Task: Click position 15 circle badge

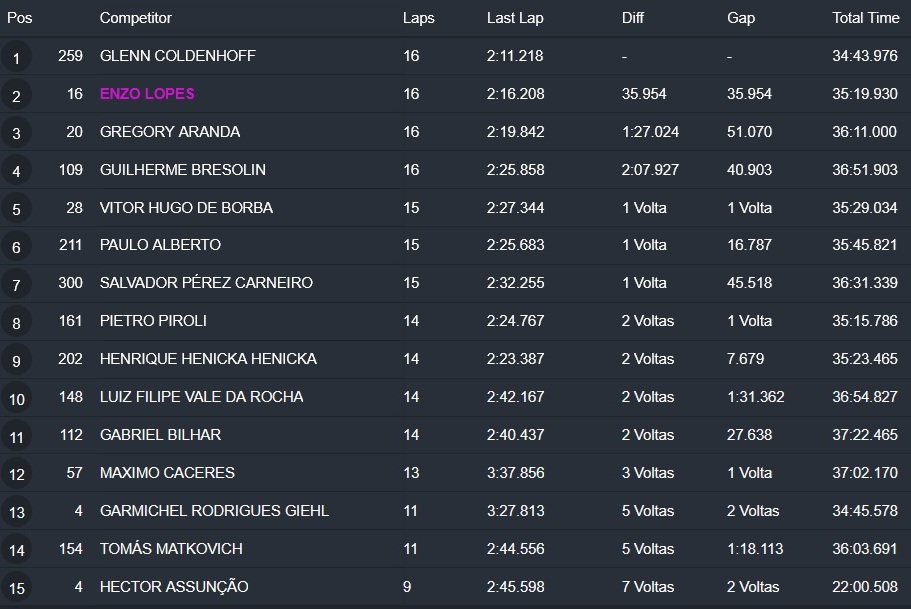Action: click(x=16, y=588)
